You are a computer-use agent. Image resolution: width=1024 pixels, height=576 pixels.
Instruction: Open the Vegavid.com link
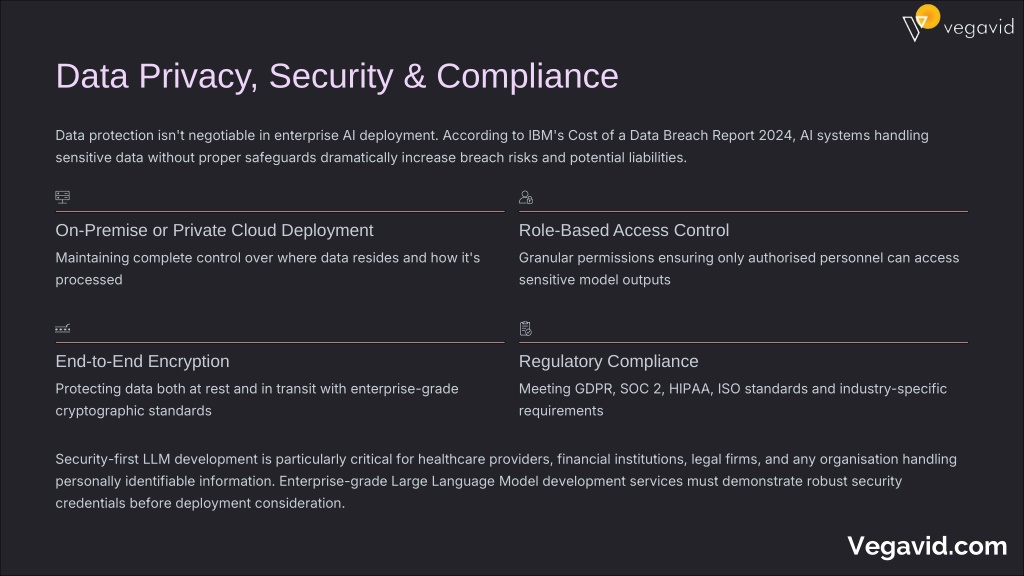click(x=927, y=545)
